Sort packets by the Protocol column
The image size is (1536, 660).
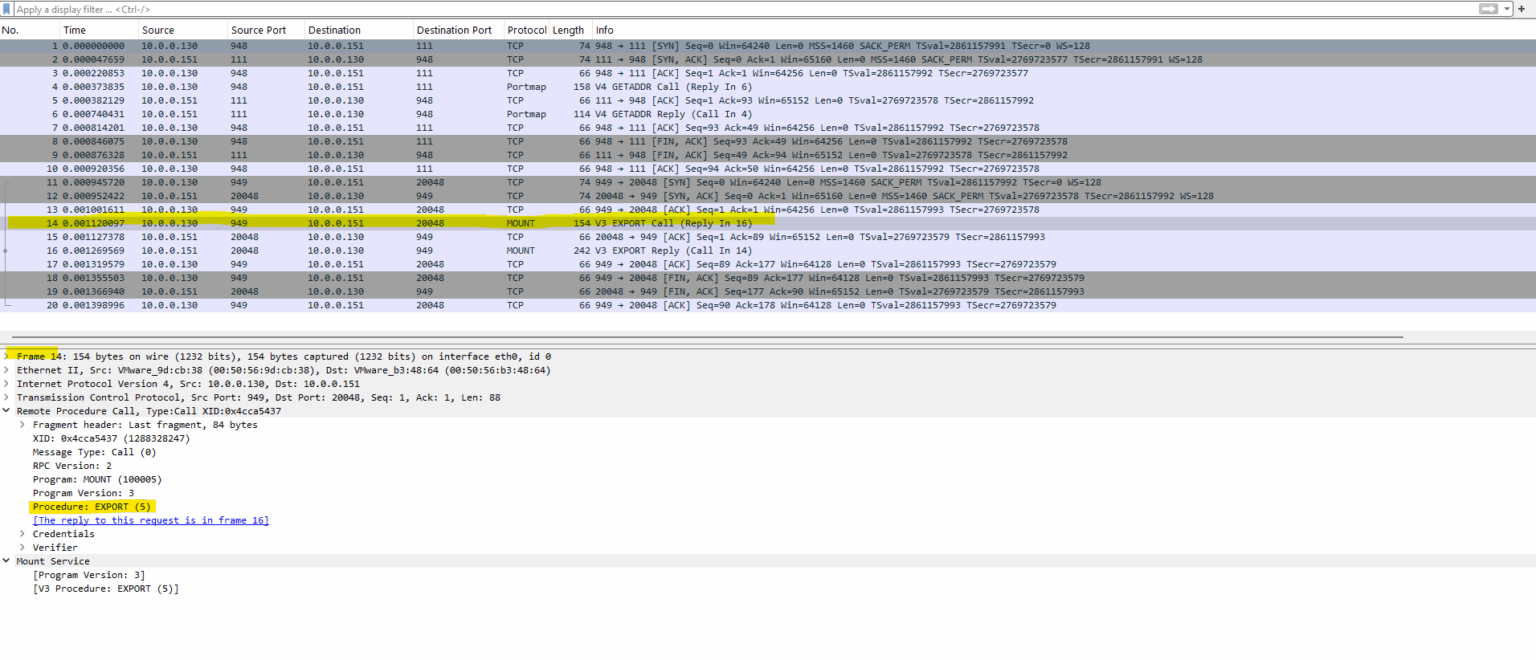(x=527, y=29)
